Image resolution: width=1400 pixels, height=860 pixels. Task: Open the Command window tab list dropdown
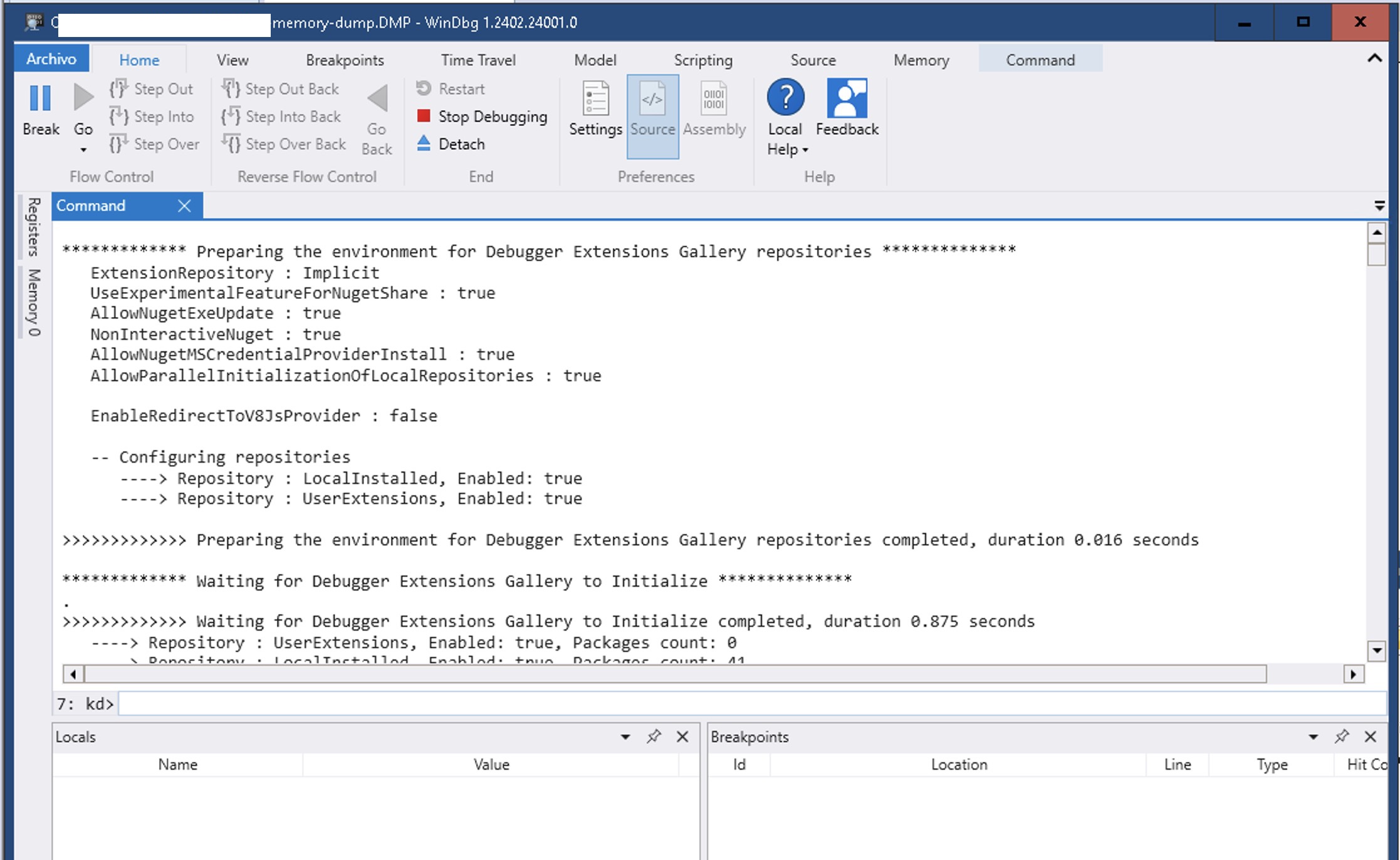click(x=1379, y=206)
